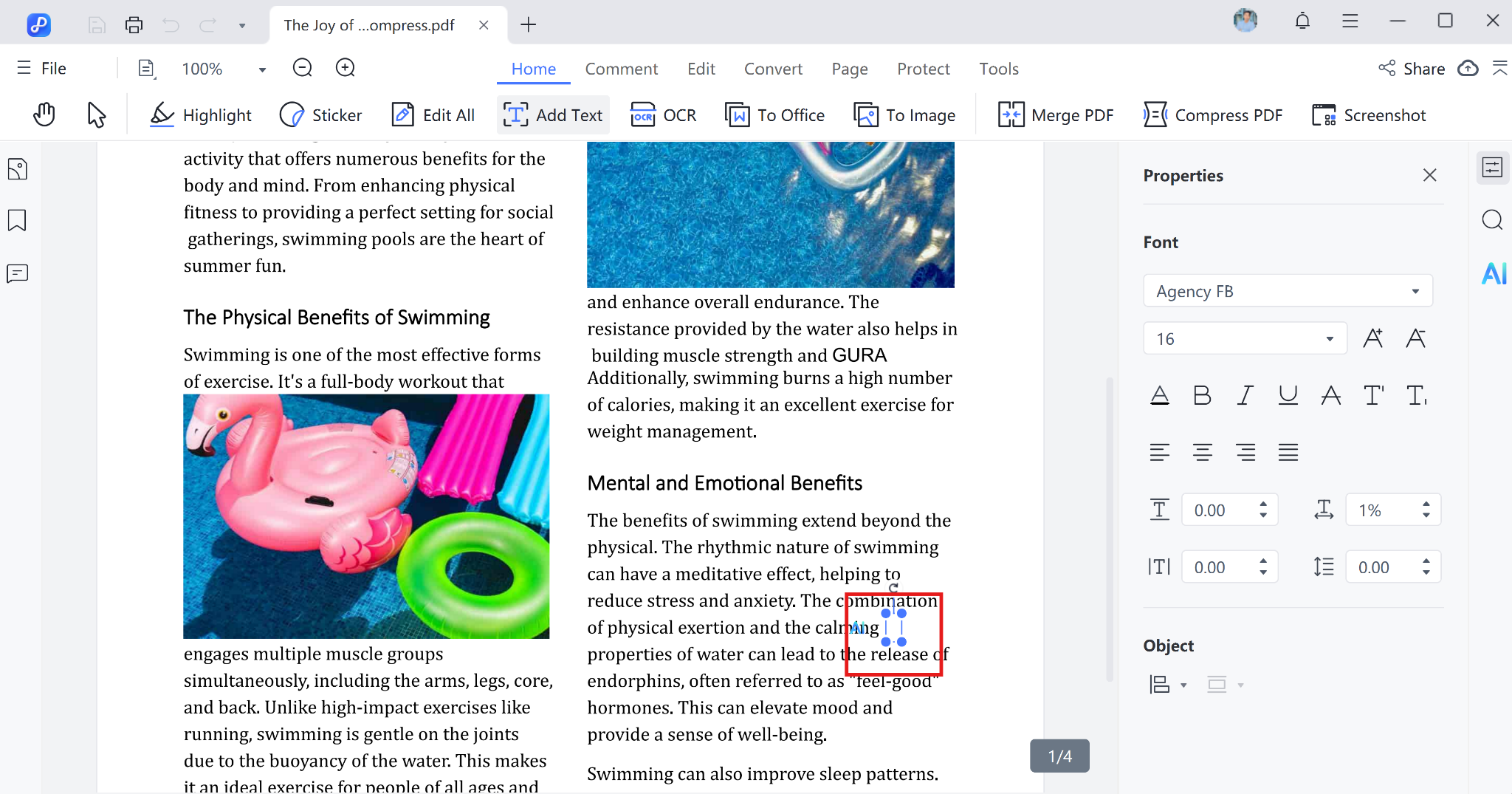This screenshot has height=794, width=1512.
Task: Open the Compress PDF tool
Action: (x=1213, y=115)
